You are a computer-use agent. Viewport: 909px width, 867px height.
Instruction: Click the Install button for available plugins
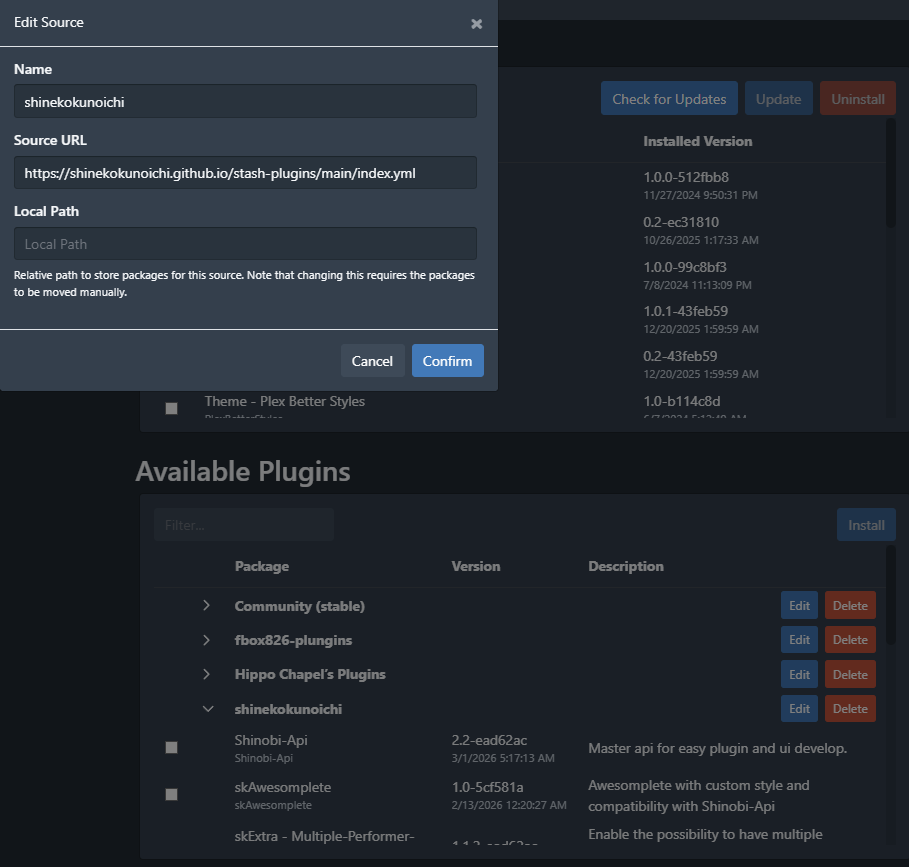pyautogui.click(x=866, y=525)
